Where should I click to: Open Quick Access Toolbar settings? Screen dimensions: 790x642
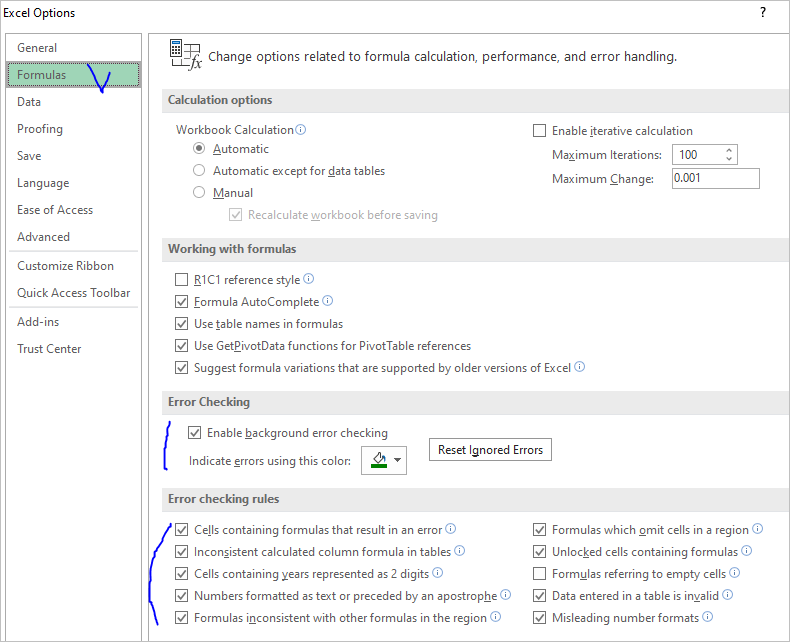tap(74, 293)
